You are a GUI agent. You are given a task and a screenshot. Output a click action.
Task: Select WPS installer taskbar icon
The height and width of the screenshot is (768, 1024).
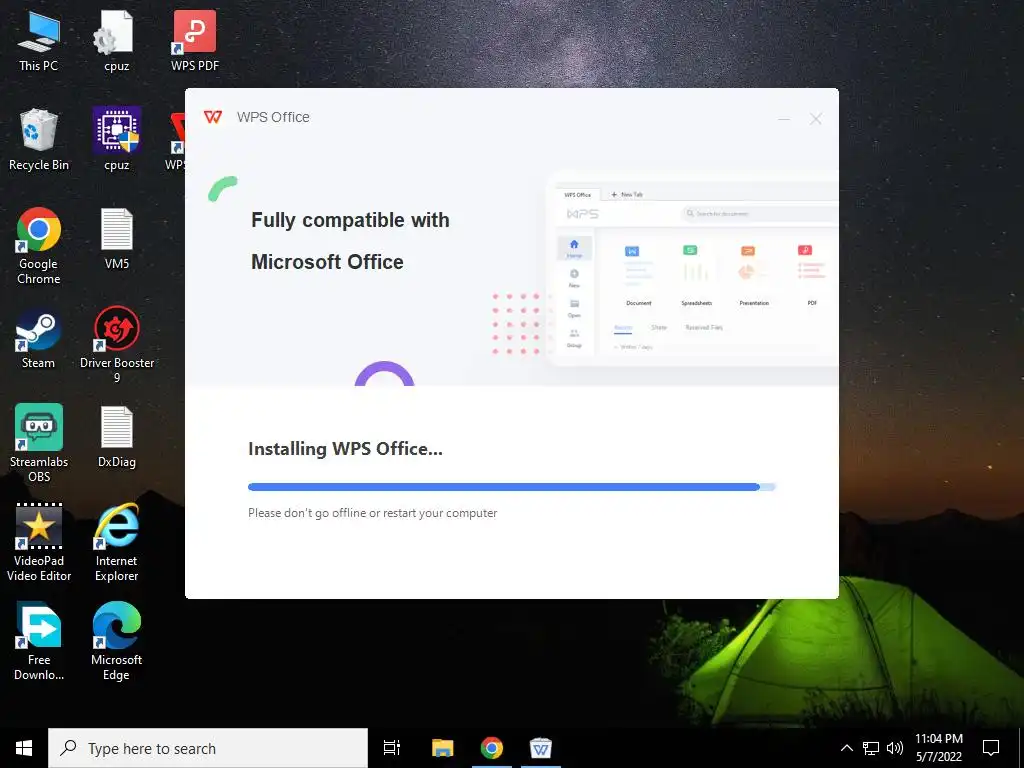pos(541,748)
